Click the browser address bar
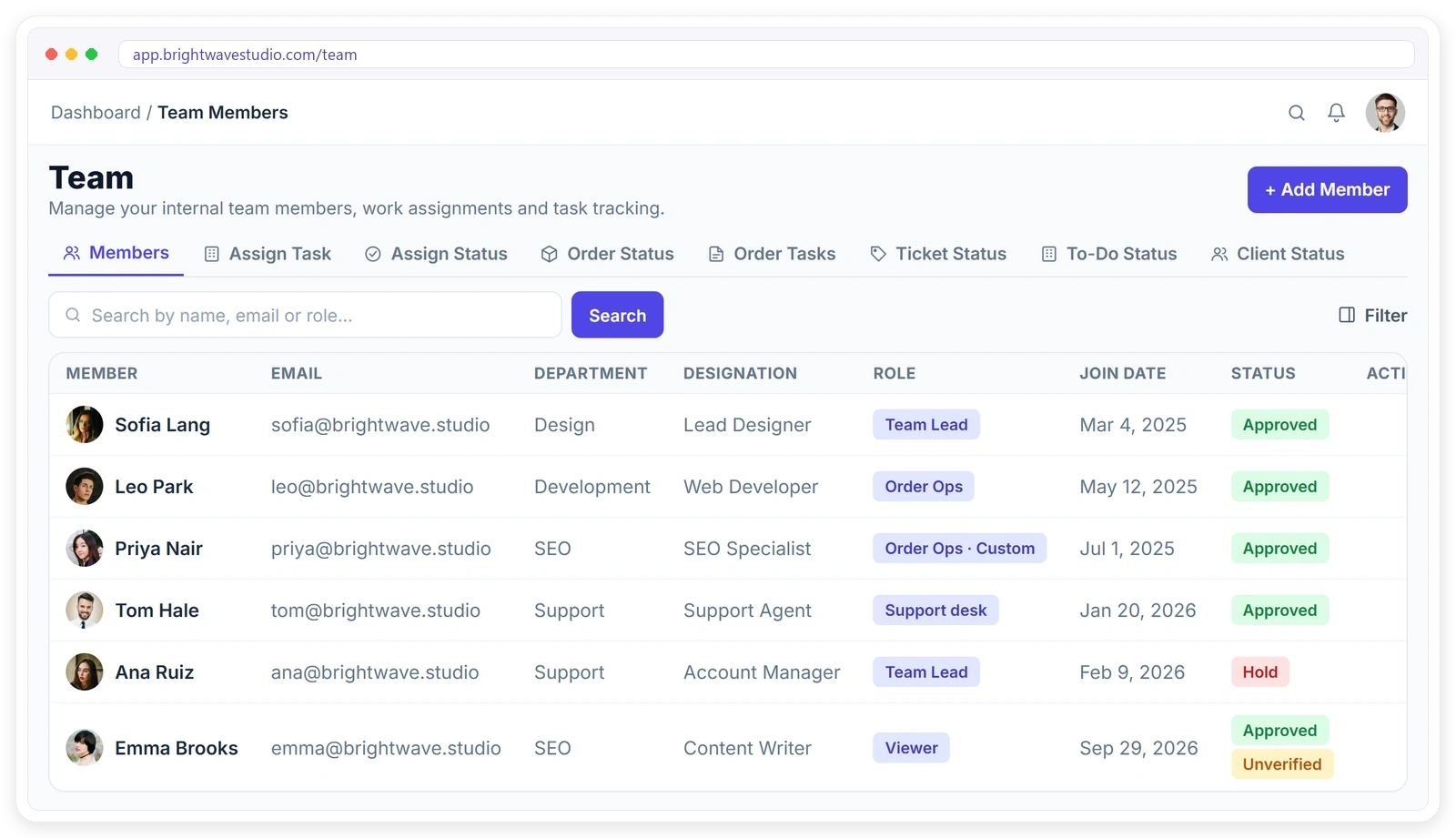The height and width of the screenshot is (838, 1456). pyautogui.click(x=766, y=55)
